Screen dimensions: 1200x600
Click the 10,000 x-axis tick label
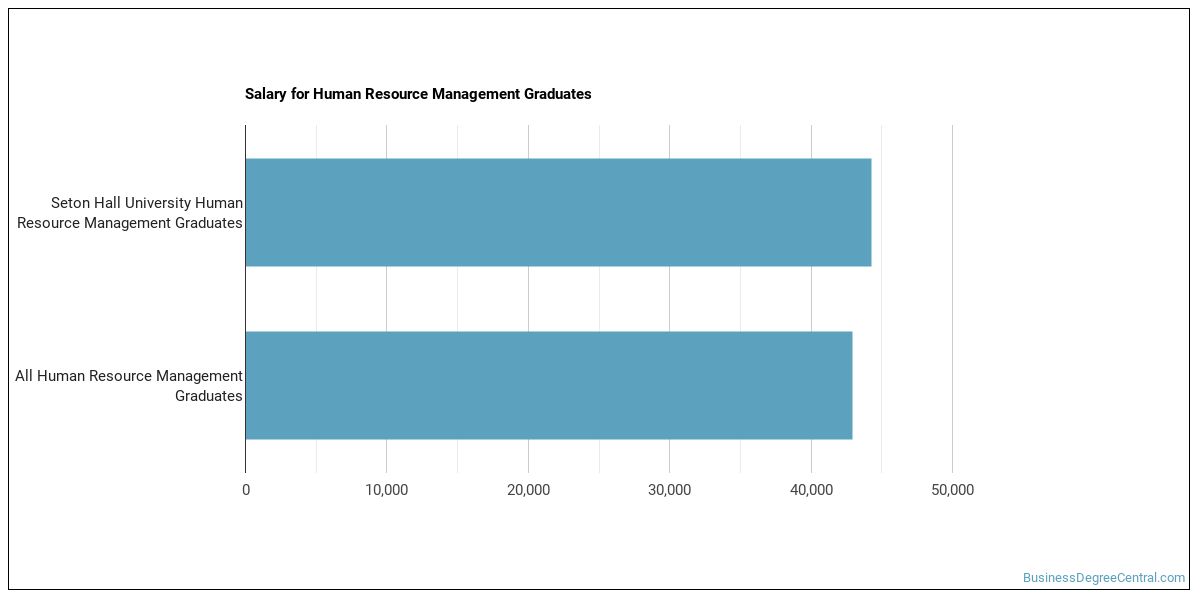[387, 490]
